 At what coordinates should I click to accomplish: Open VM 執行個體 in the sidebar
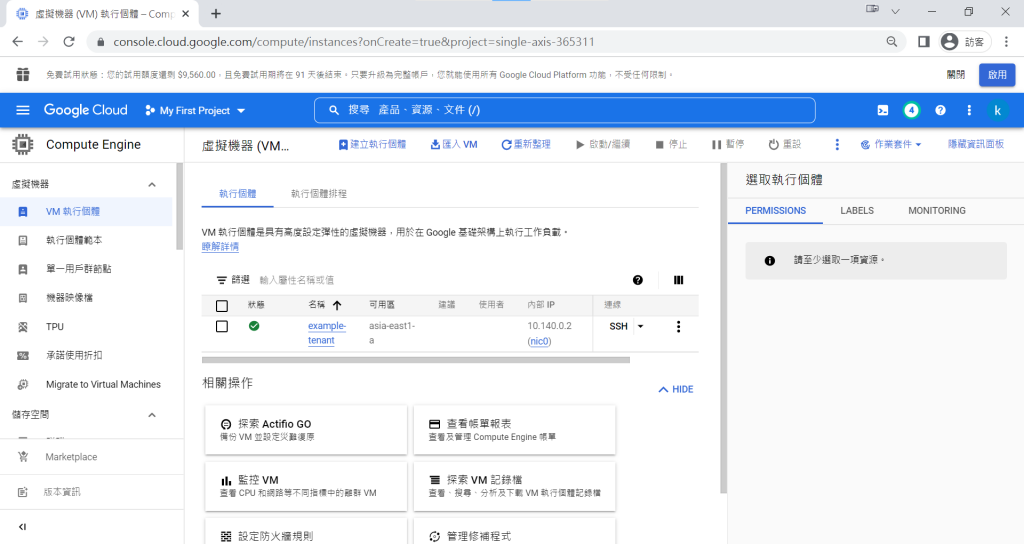coord(86,212)
